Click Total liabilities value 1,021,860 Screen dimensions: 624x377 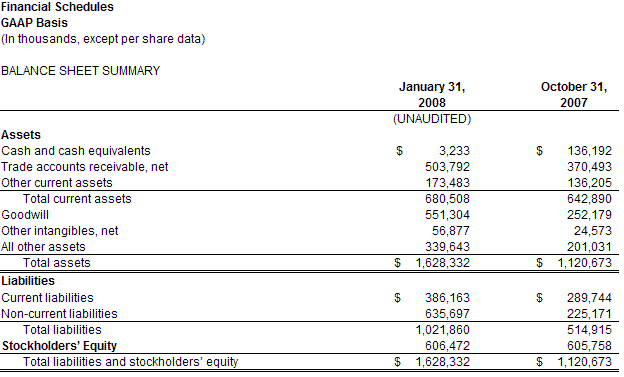click(443, 330)
